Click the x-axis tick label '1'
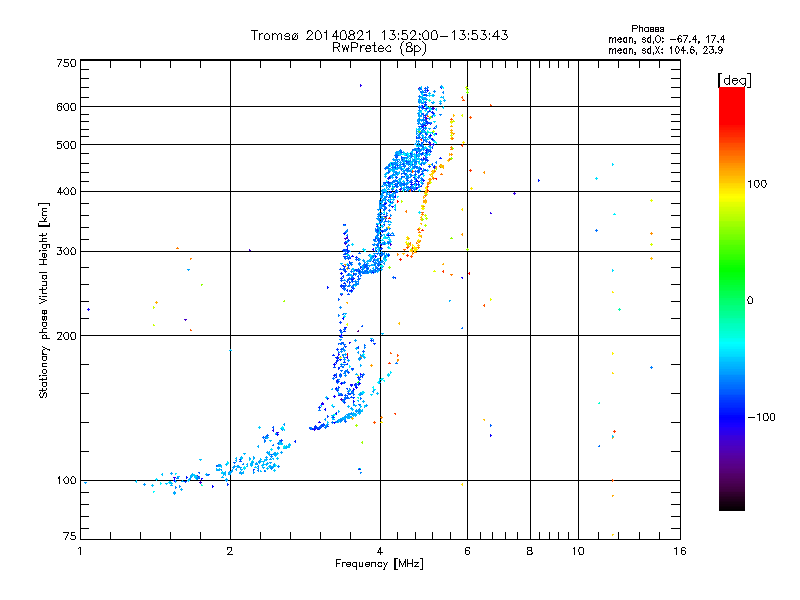 coord(80,551)
